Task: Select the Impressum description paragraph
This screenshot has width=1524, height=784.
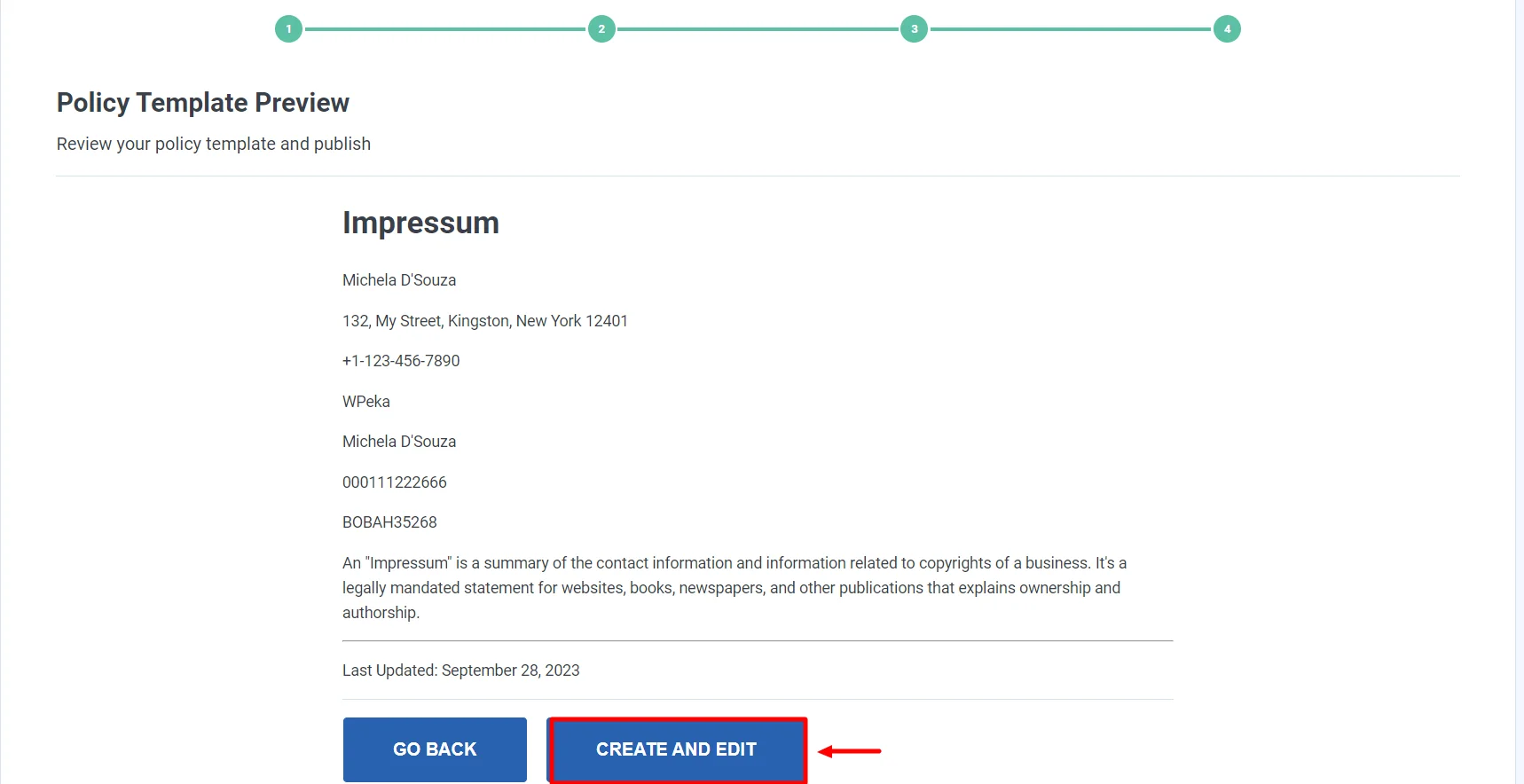Action: point(734,587)
